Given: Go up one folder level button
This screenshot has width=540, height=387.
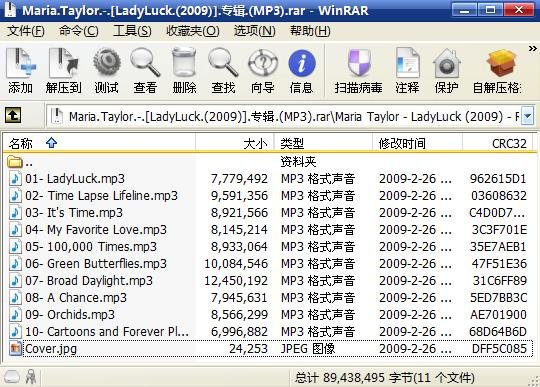Looking at the screenshot, I should coord(13,115).
